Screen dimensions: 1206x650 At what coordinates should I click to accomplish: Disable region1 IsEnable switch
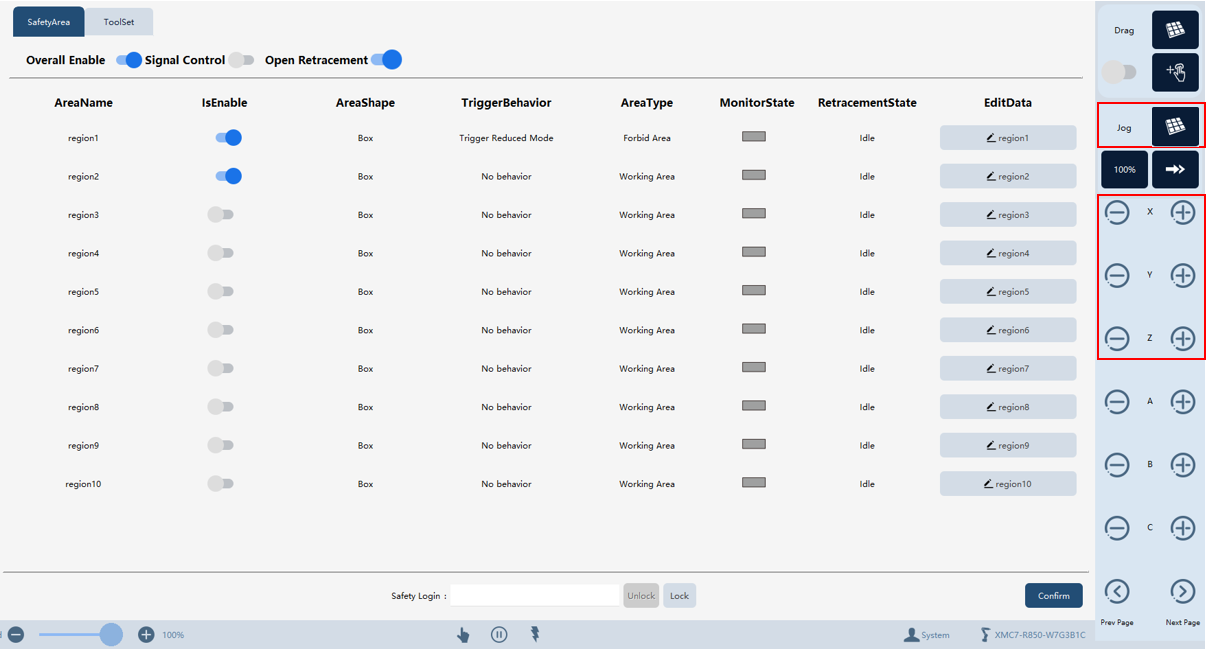click(229, 138)
